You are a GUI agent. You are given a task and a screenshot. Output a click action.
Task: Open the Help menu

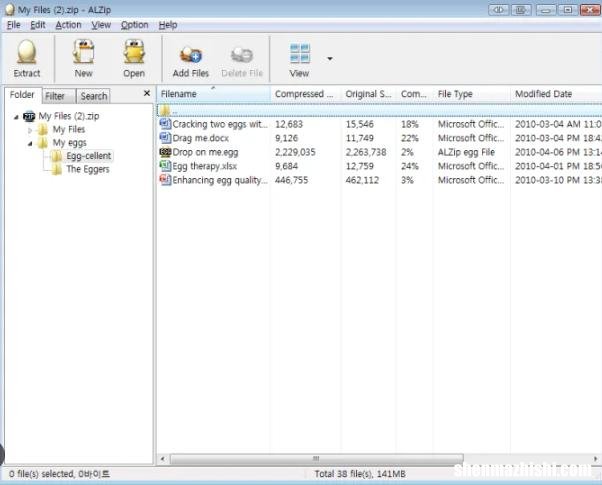point(168,25)
